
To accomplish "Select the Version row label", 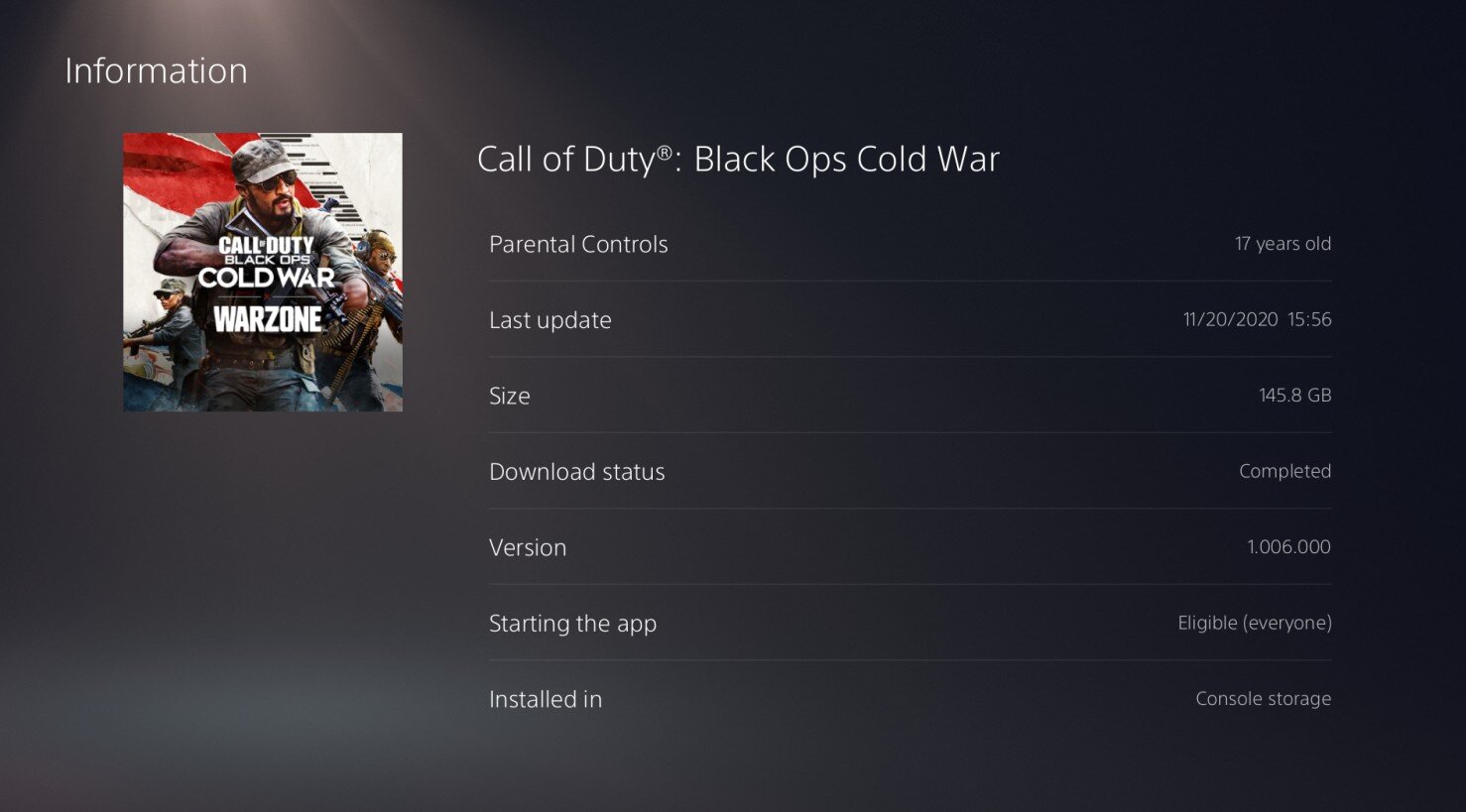I will click(528, 547).
